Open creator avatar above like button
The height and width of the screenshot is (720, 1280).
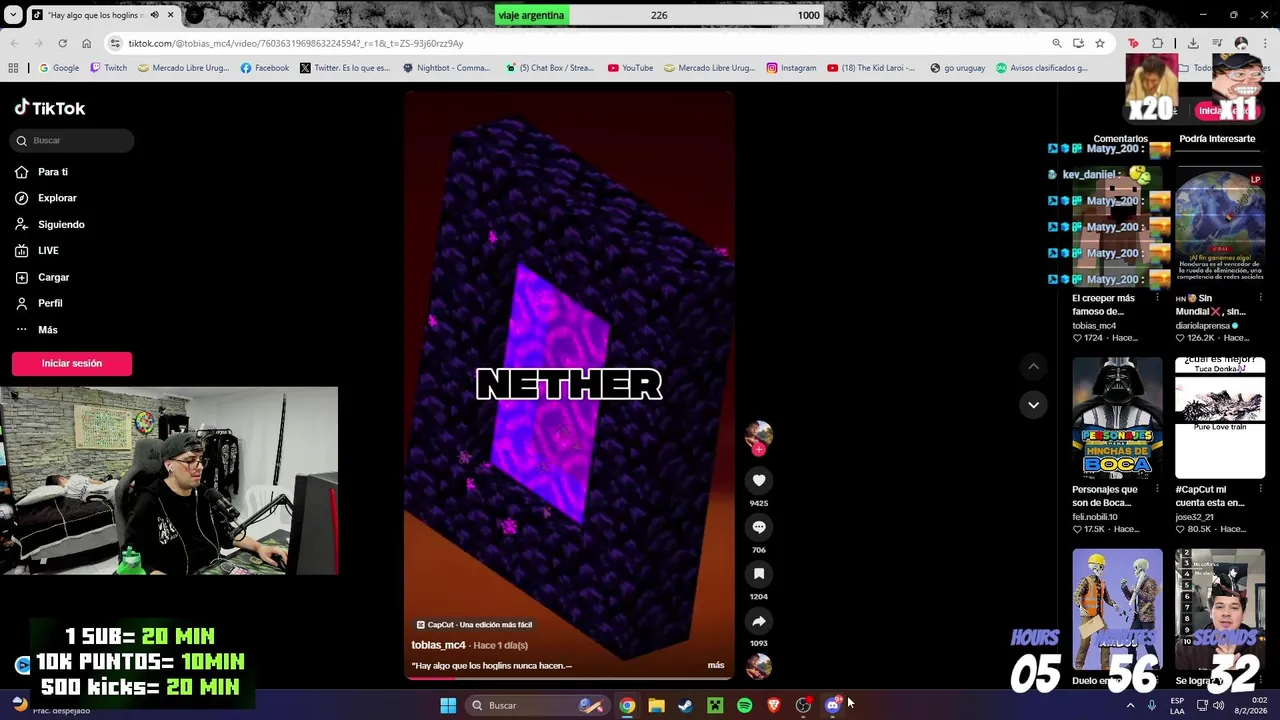(759, 435)
